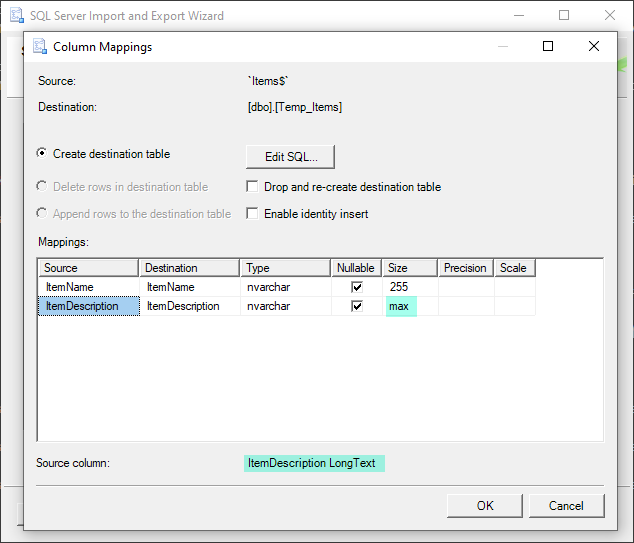Click the Type column header
This screenshot has height=543, width=634.
[285, 268]
